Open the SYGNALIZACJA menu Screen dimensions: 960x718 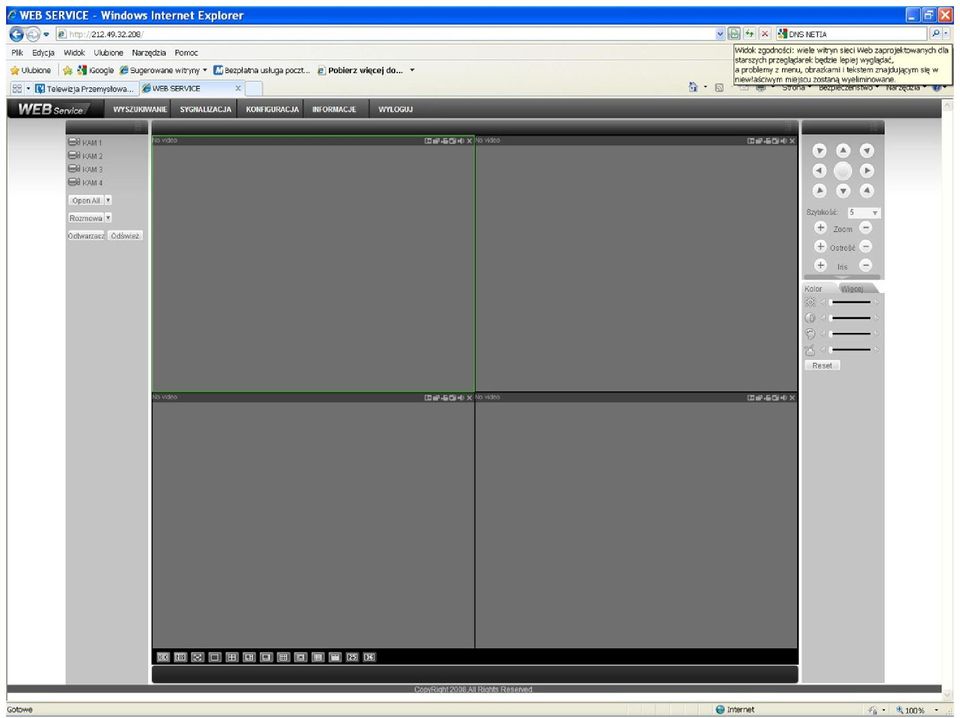[x=206, y=109]
